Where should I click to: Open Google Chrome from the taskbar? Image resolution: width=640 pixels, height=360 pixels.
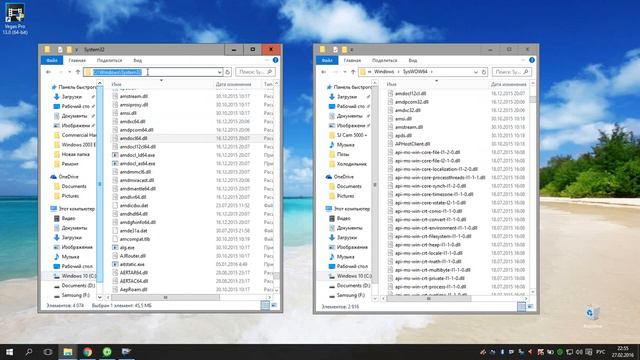click(x=87, y=352)
